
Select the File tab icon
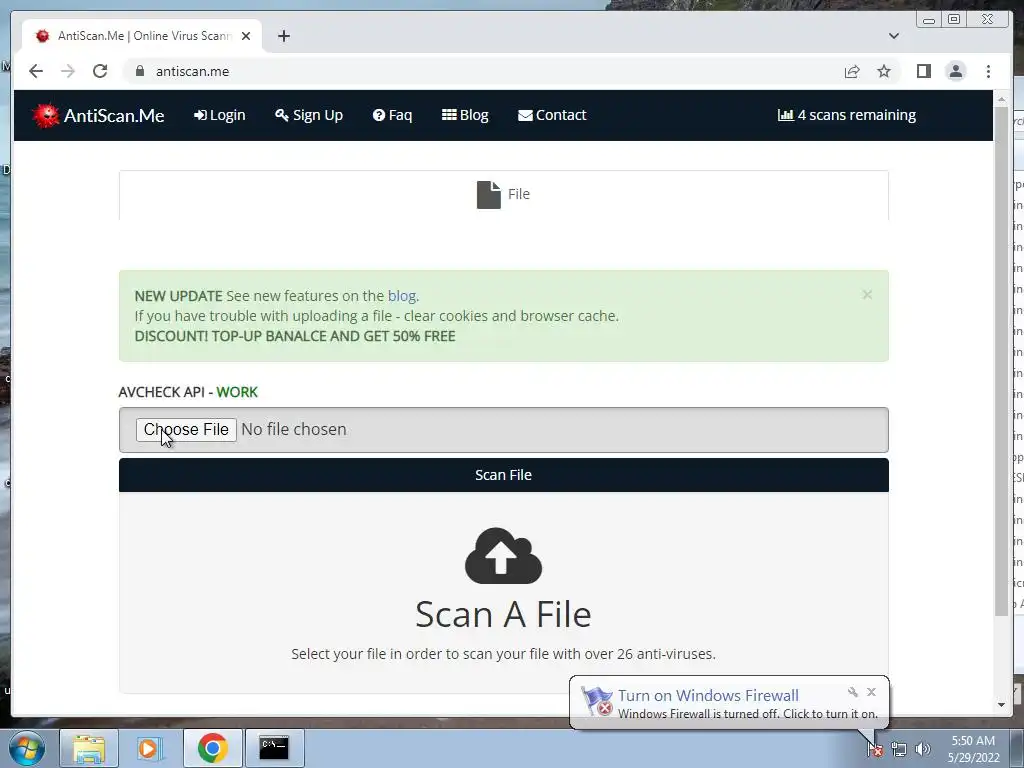488,195
